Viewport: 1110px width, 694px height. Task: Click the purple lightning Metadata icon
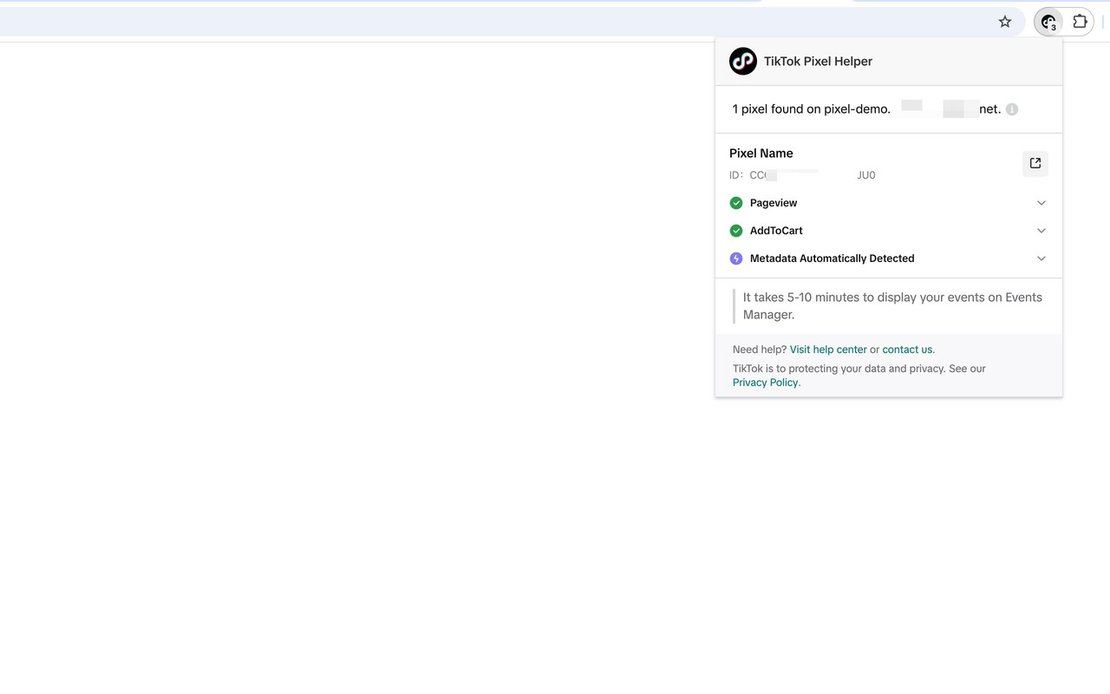736,259
